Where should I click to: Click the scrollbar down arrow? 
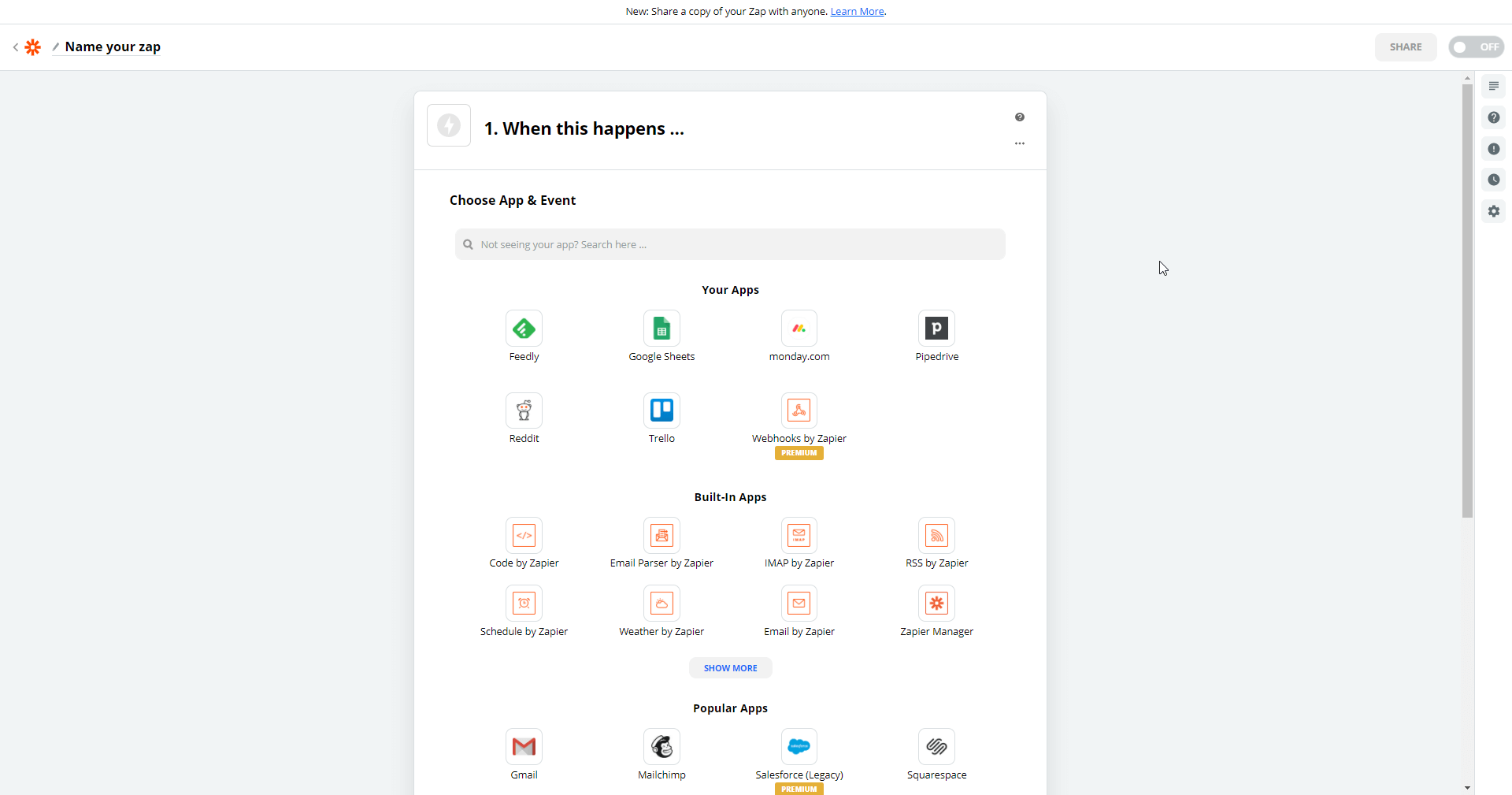[x=1467, y=788]
